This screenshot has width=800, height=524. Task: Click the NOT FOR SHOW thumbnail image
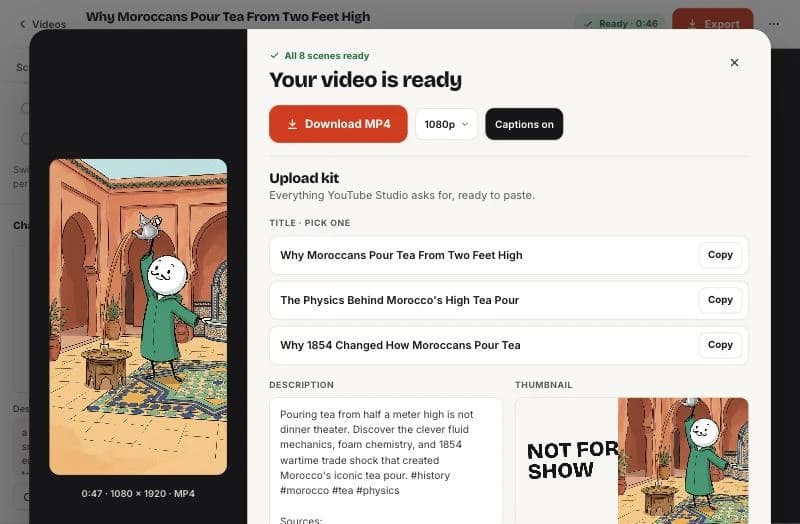click(x=632, y=461)
